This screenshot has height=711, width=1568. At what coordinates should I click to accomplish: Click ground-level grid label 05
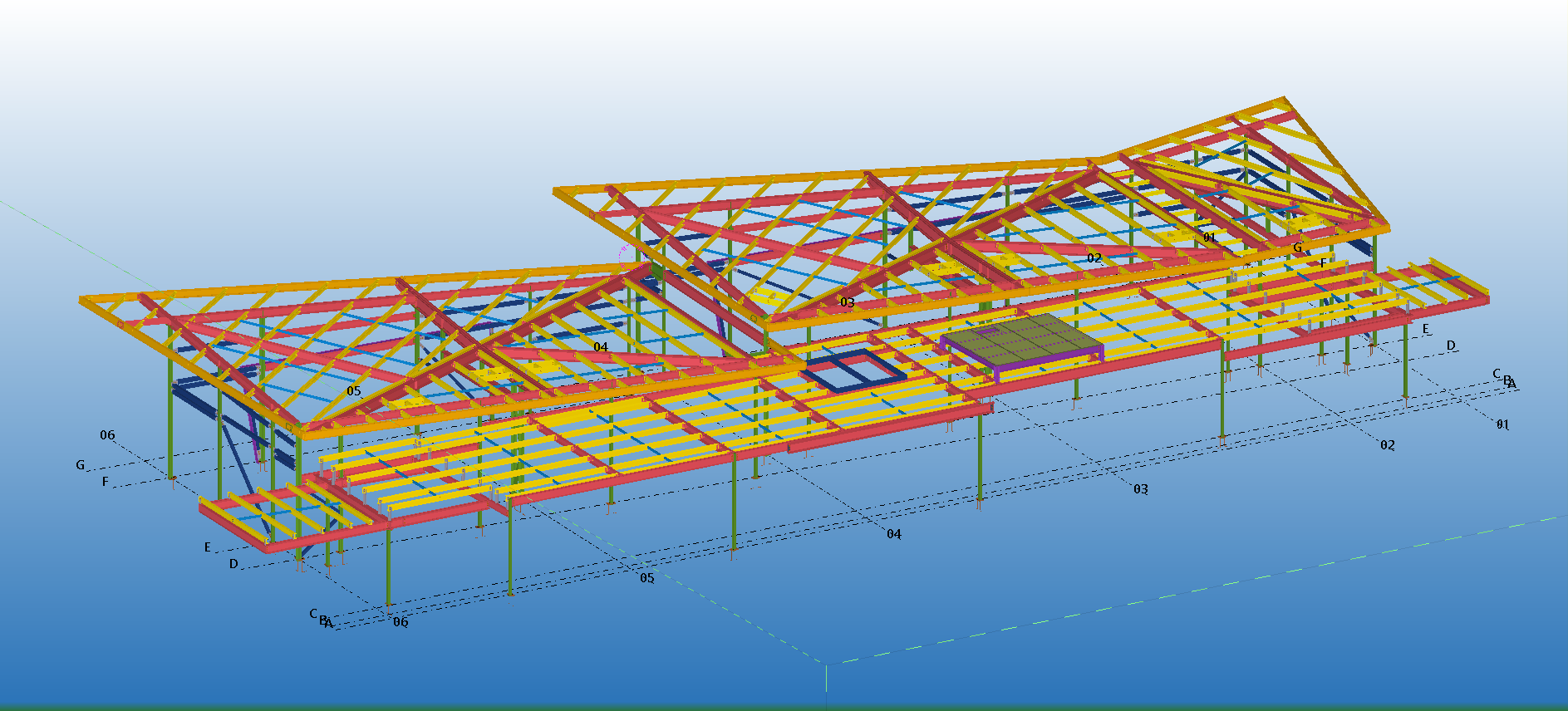[x=647, y=578]
